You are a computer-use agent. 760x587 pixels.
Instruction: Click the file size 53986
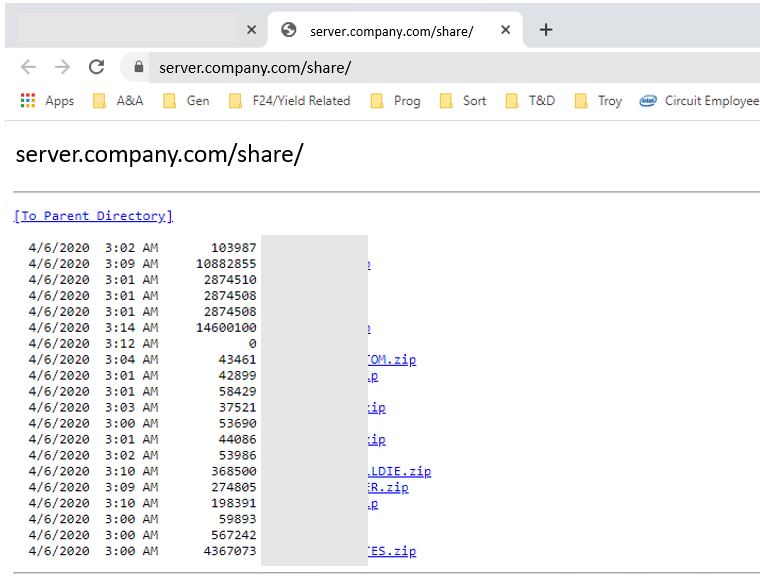point(238,455)
